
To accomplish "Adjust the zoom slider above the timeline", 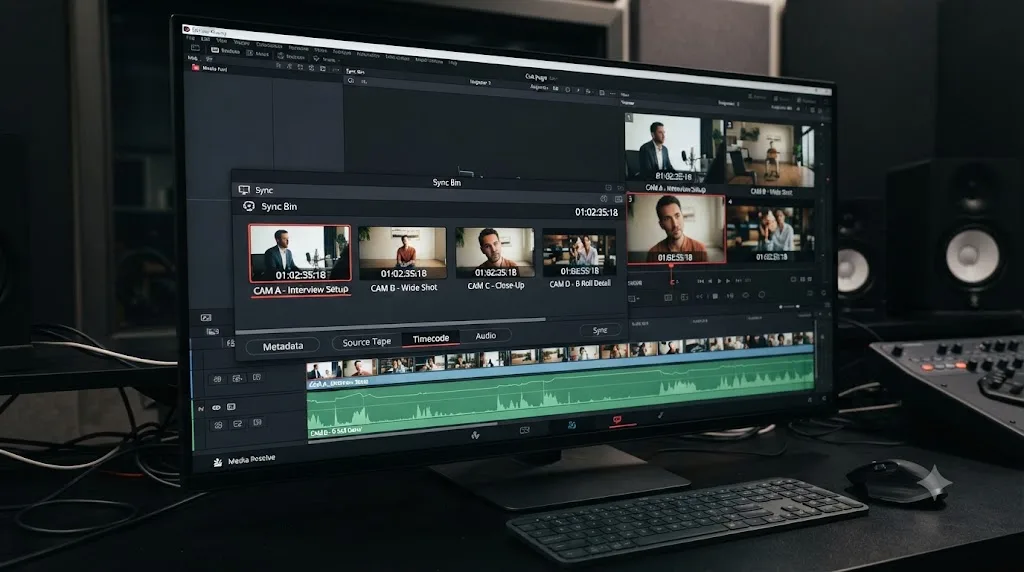I will click(x=790, y=306).
